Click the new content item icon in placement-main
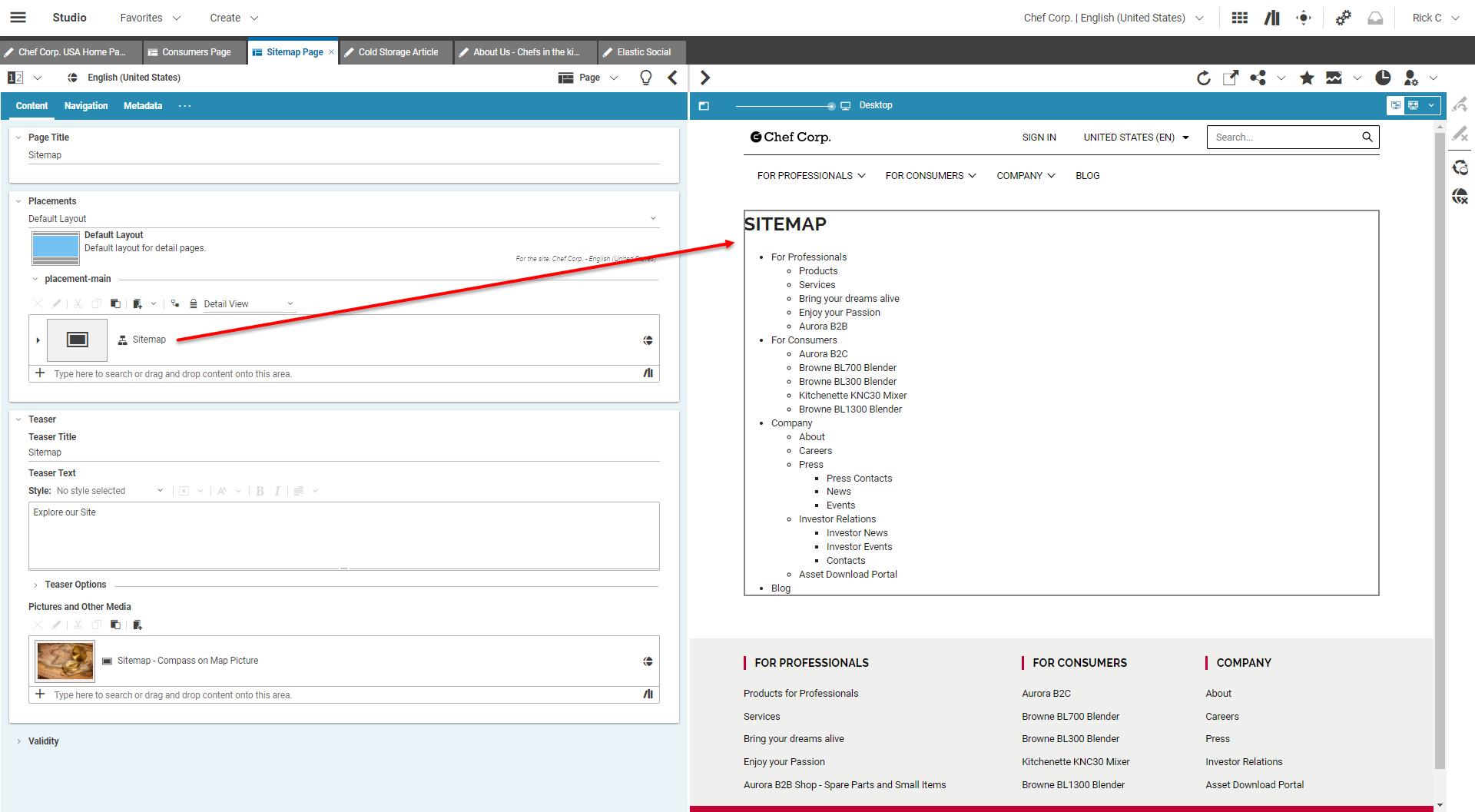This screenshot has width=1475, height=812. (138, 303)
